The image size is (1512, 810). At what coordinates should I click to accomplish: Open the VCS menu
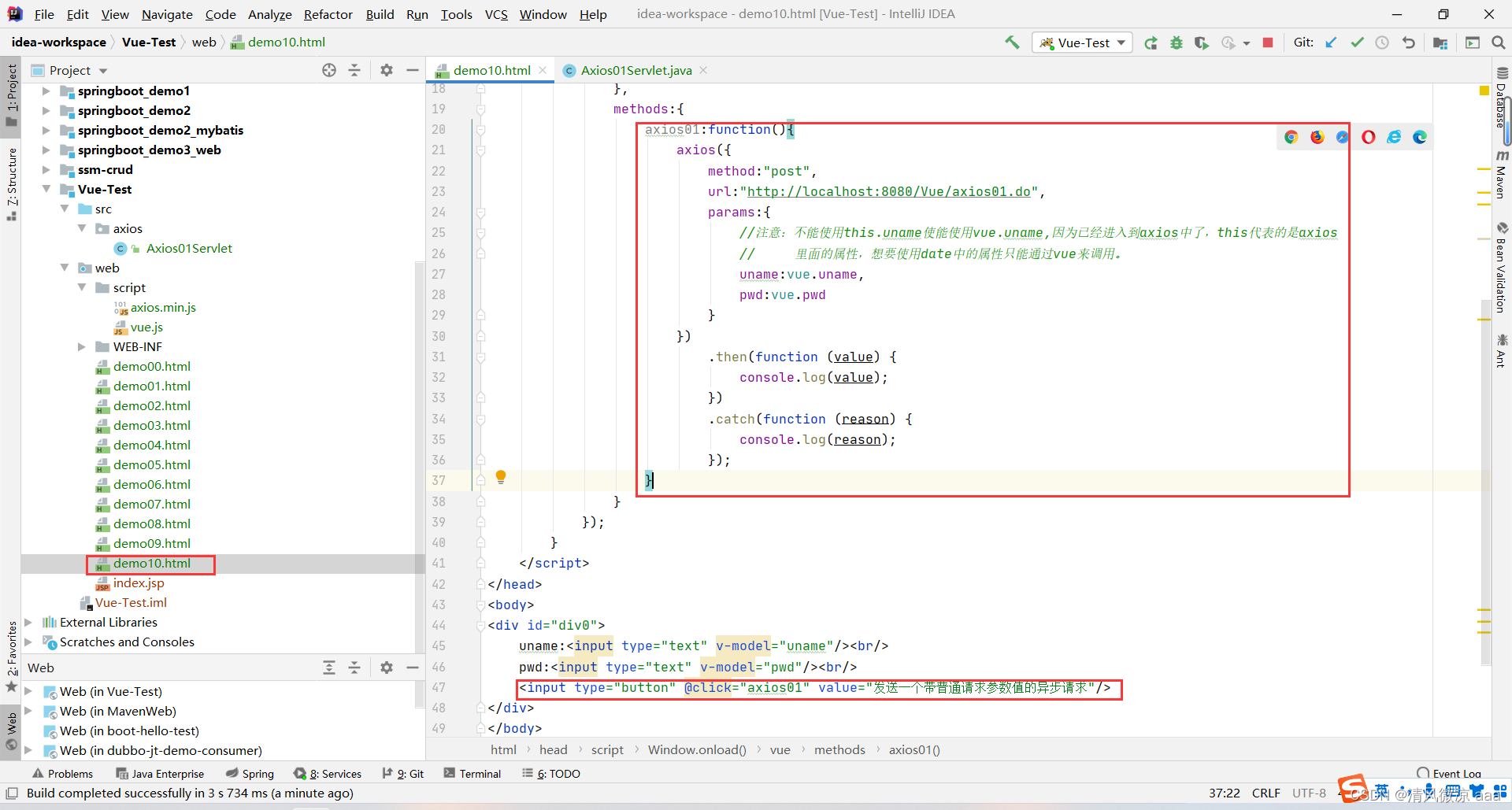[496, 14]
